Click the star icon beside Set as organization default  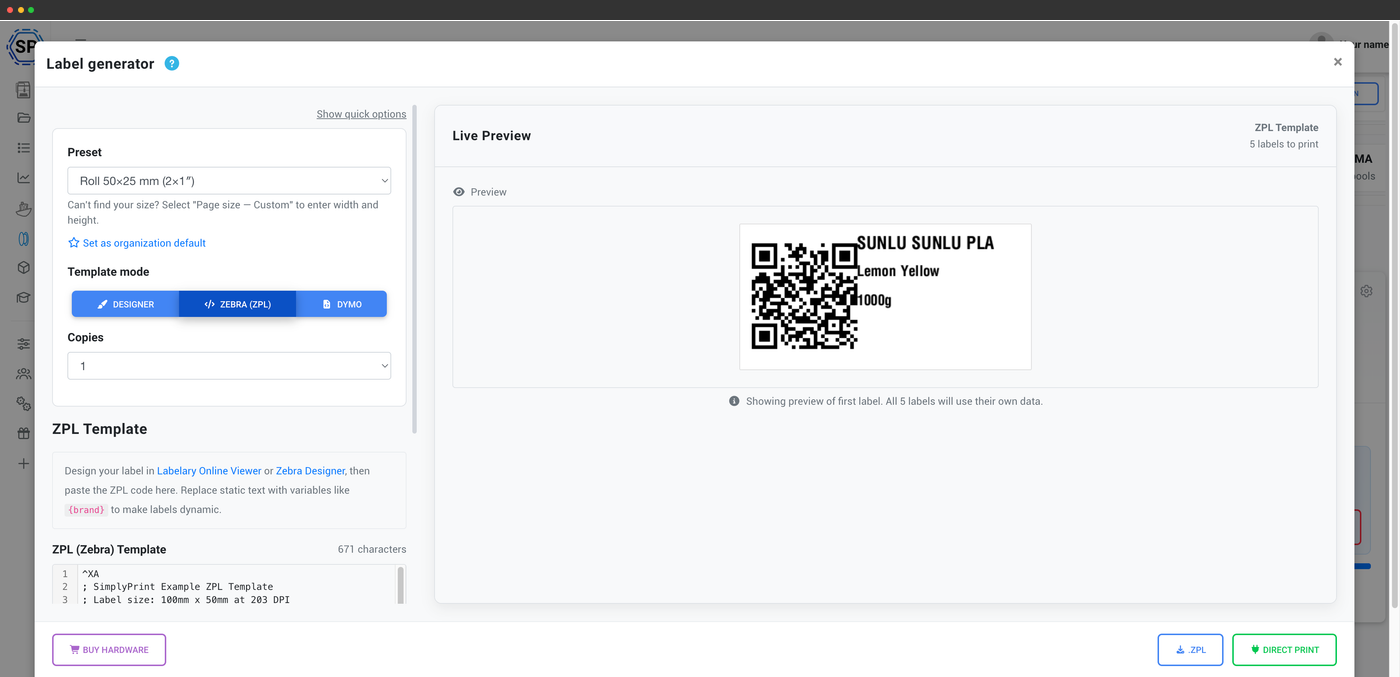(x=73, y=243)
